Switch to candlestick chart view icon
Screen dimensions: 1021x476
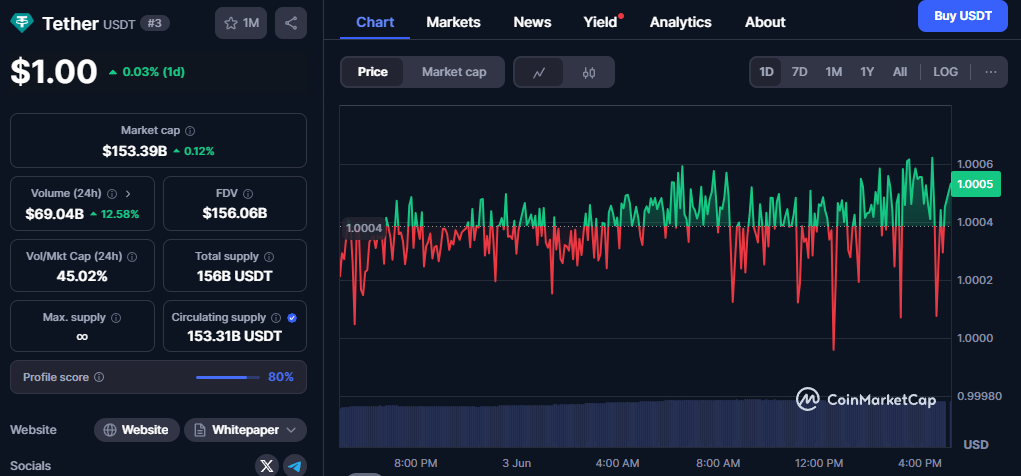[589, 72]
